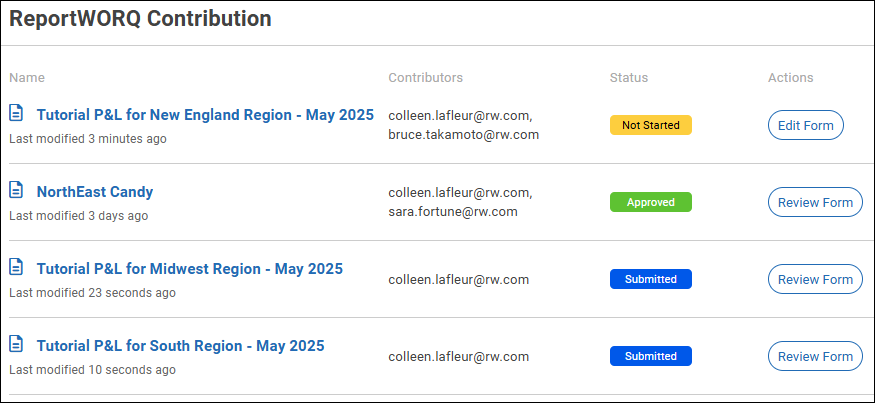Image resolution: width=875 pixels, height=403 pixels.
Task: Click the Contributors column header
Action: point(425,78)
